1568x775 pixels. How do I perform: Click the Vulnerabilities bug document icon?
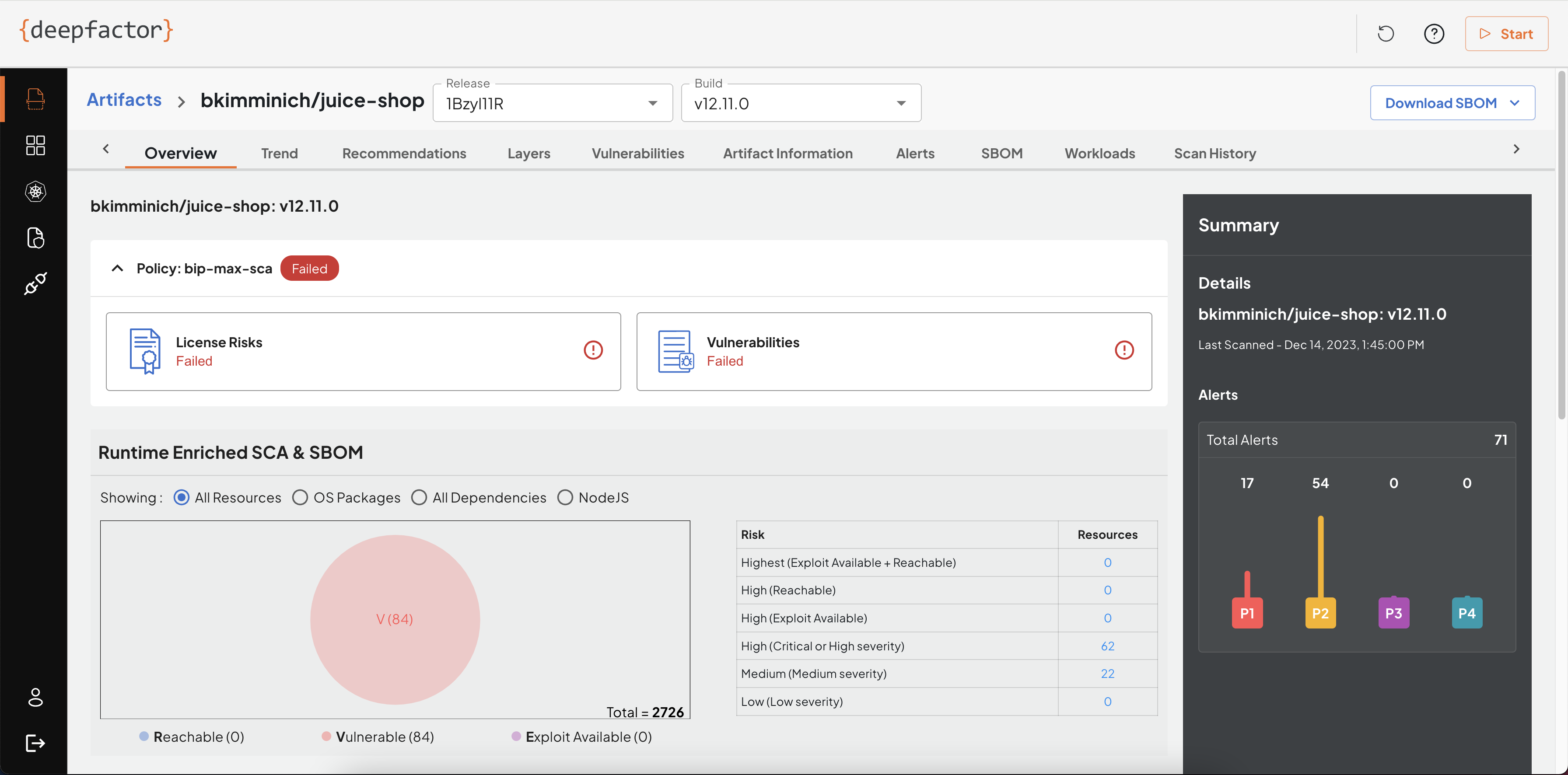pyautogui.click(x=675, y=351)
